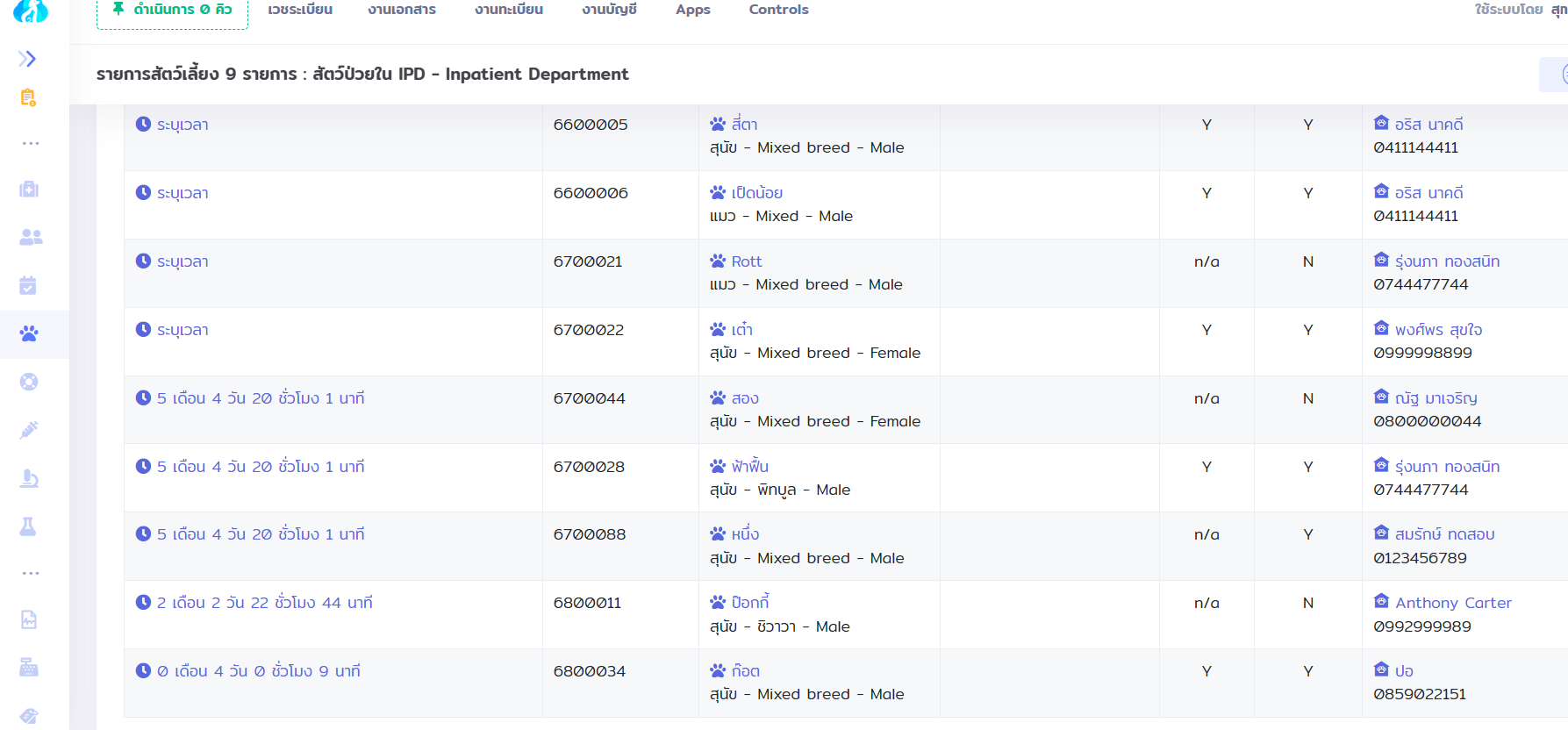Open the syringe icon in sidebar
Image resolution: width=1568 pixels, height=730 pixels.
(29, 430)
